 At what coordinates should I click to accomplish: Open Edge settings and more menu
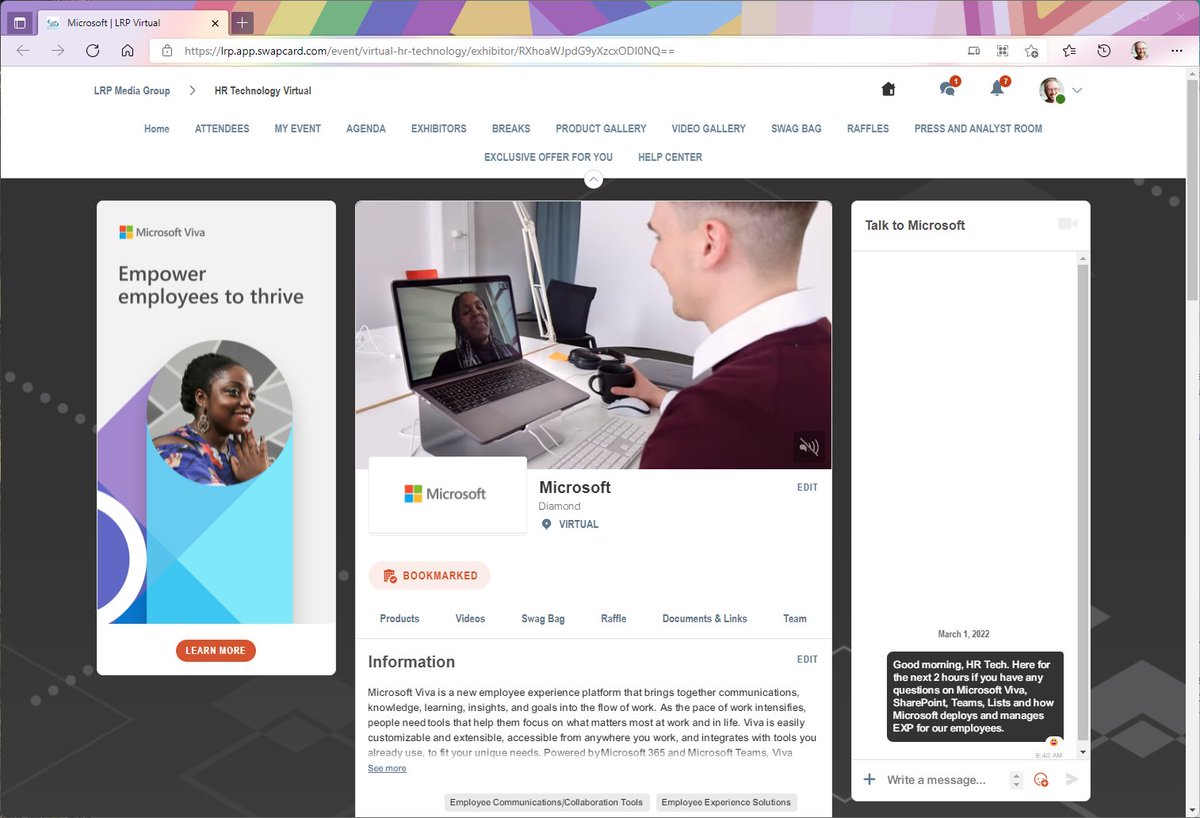click(1176, 50)
